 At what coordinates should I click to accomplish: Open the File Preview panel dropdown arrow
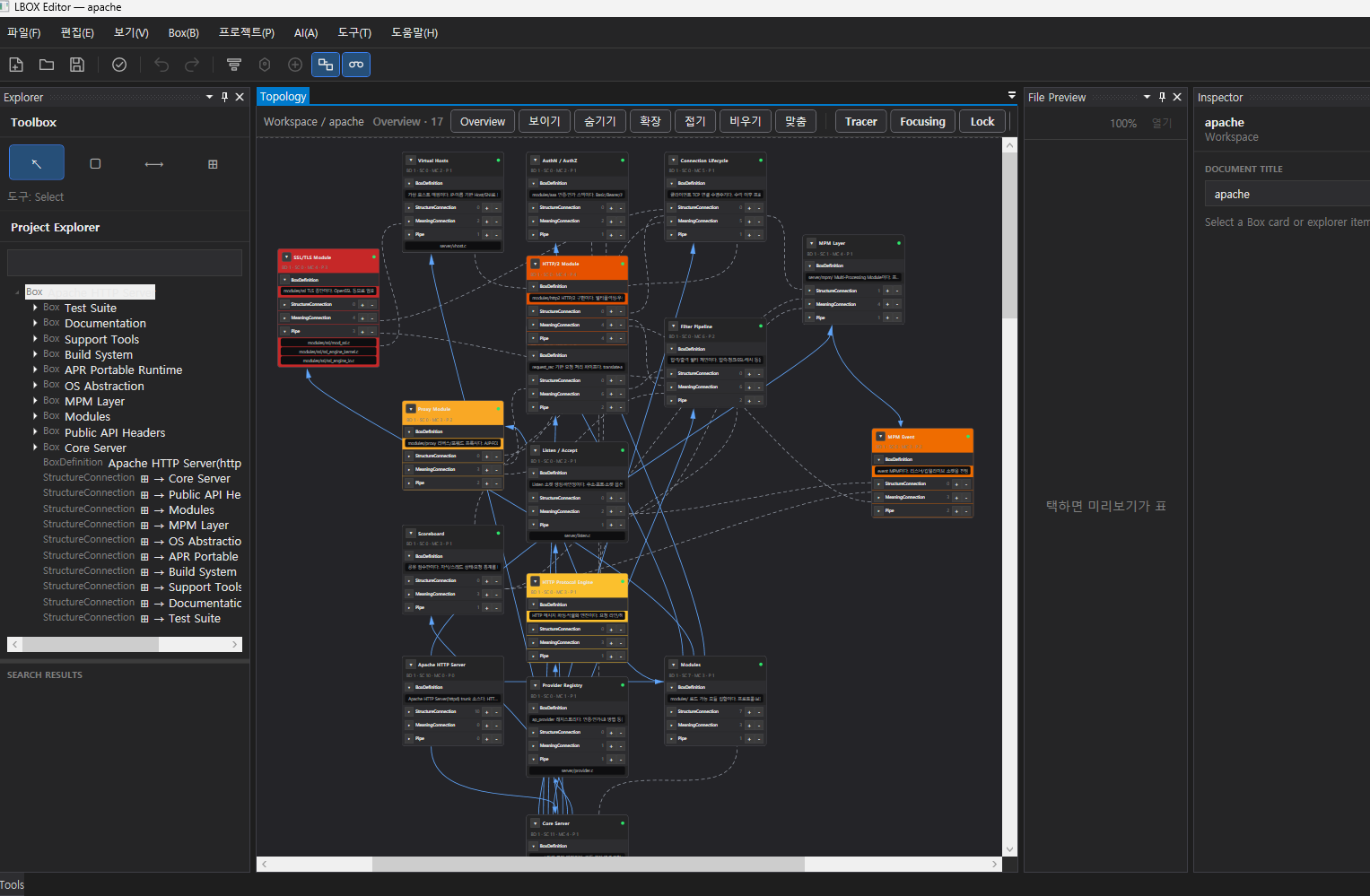[x=1147, y=97]
